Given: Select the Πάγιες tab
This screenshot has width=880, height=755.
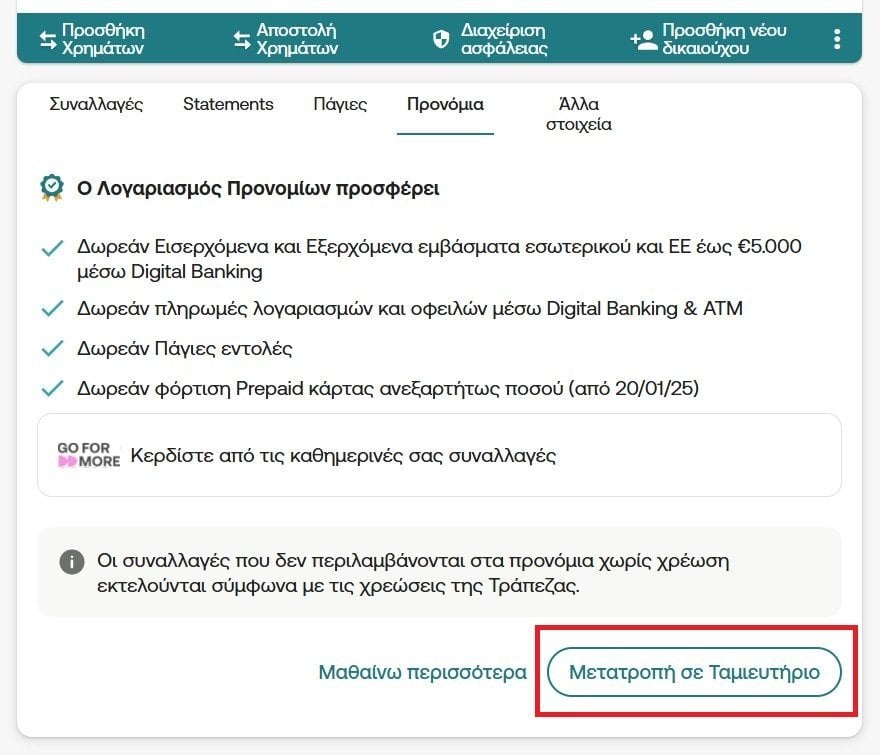Looking at the screenshot, I should [340, 104].
